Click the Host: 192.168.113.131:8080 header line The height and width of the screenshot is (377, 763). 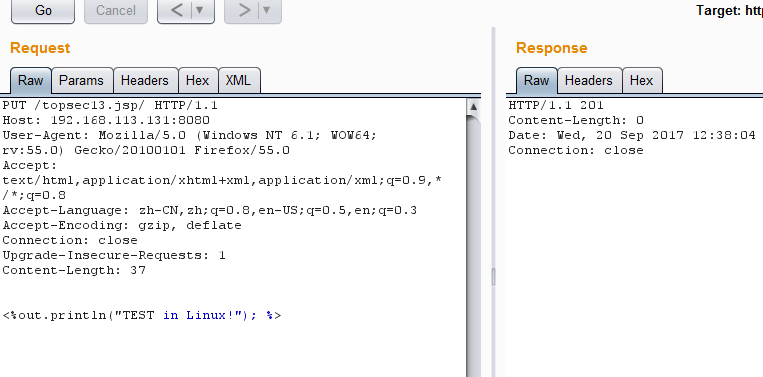coord(106,120)
